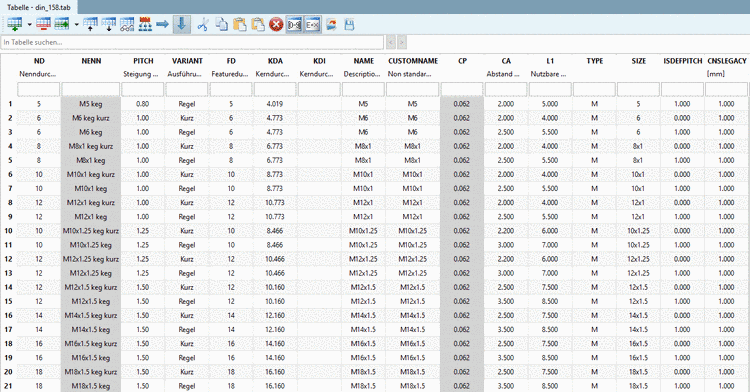Click the move row down icon
The image size is (750, 392).
[x=109, y=24]
